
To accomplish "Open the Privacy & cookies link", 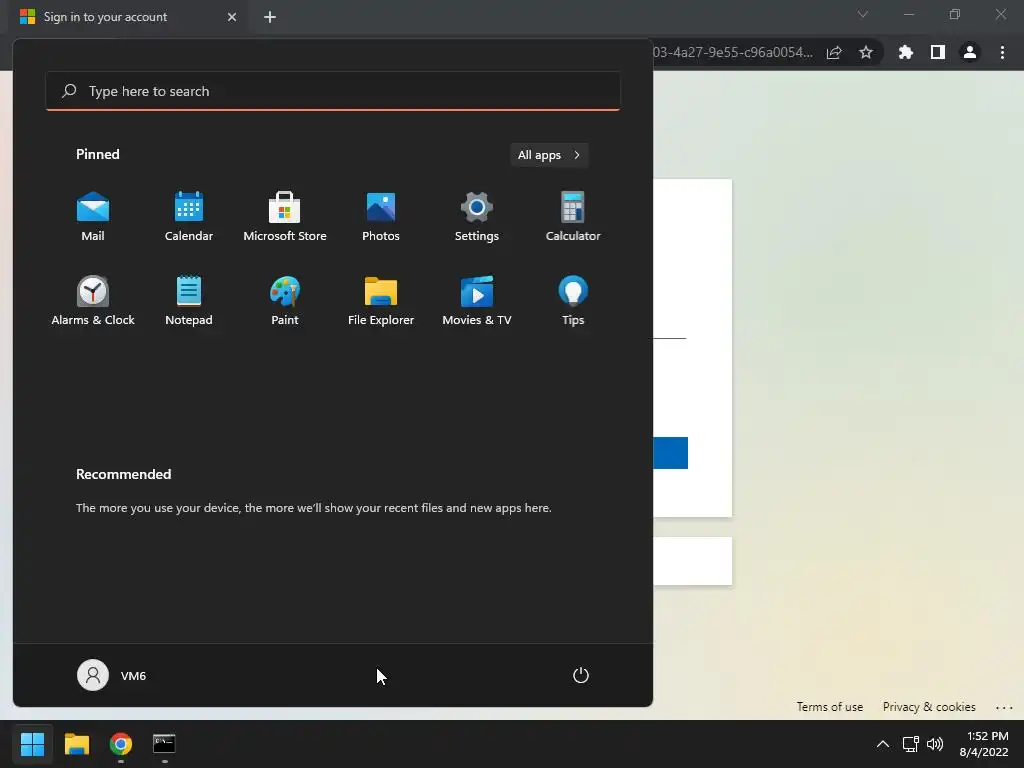I will pos(929,707).
